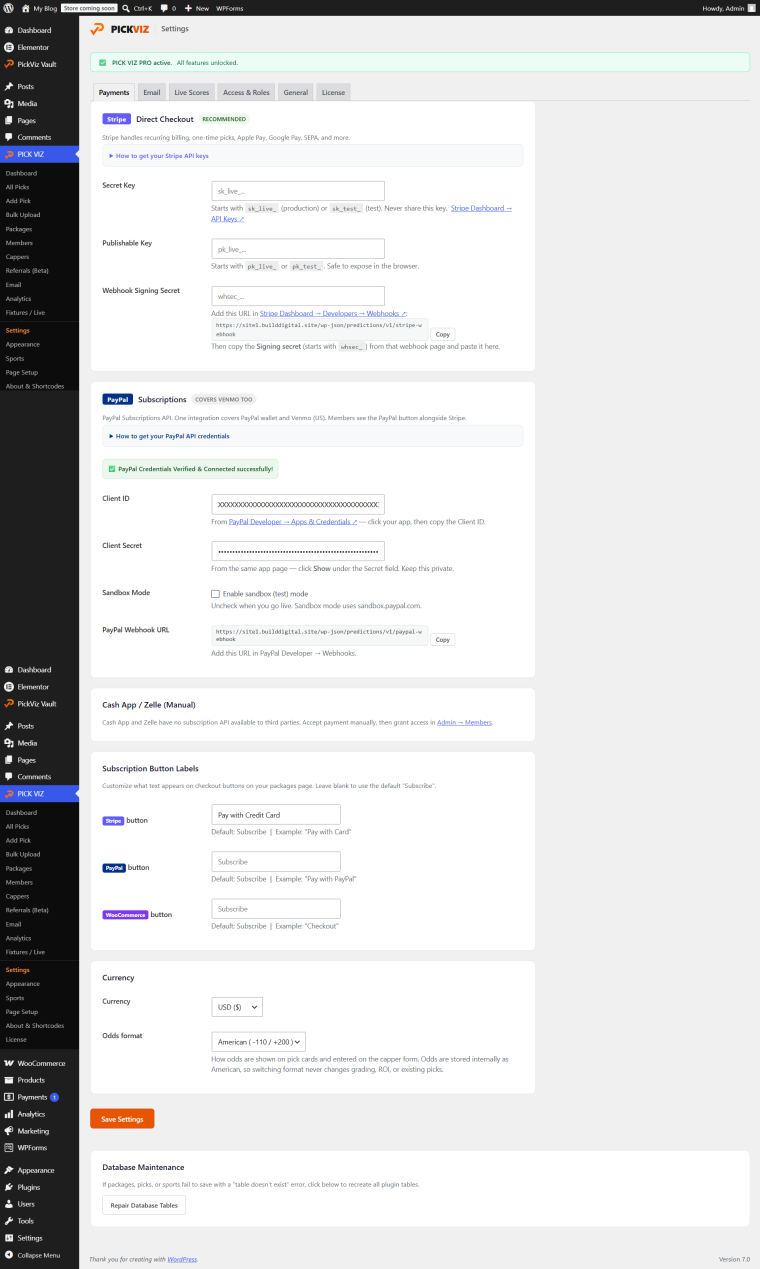Open the Live Scores tab
760x1269 pixels.
(192, 92)
